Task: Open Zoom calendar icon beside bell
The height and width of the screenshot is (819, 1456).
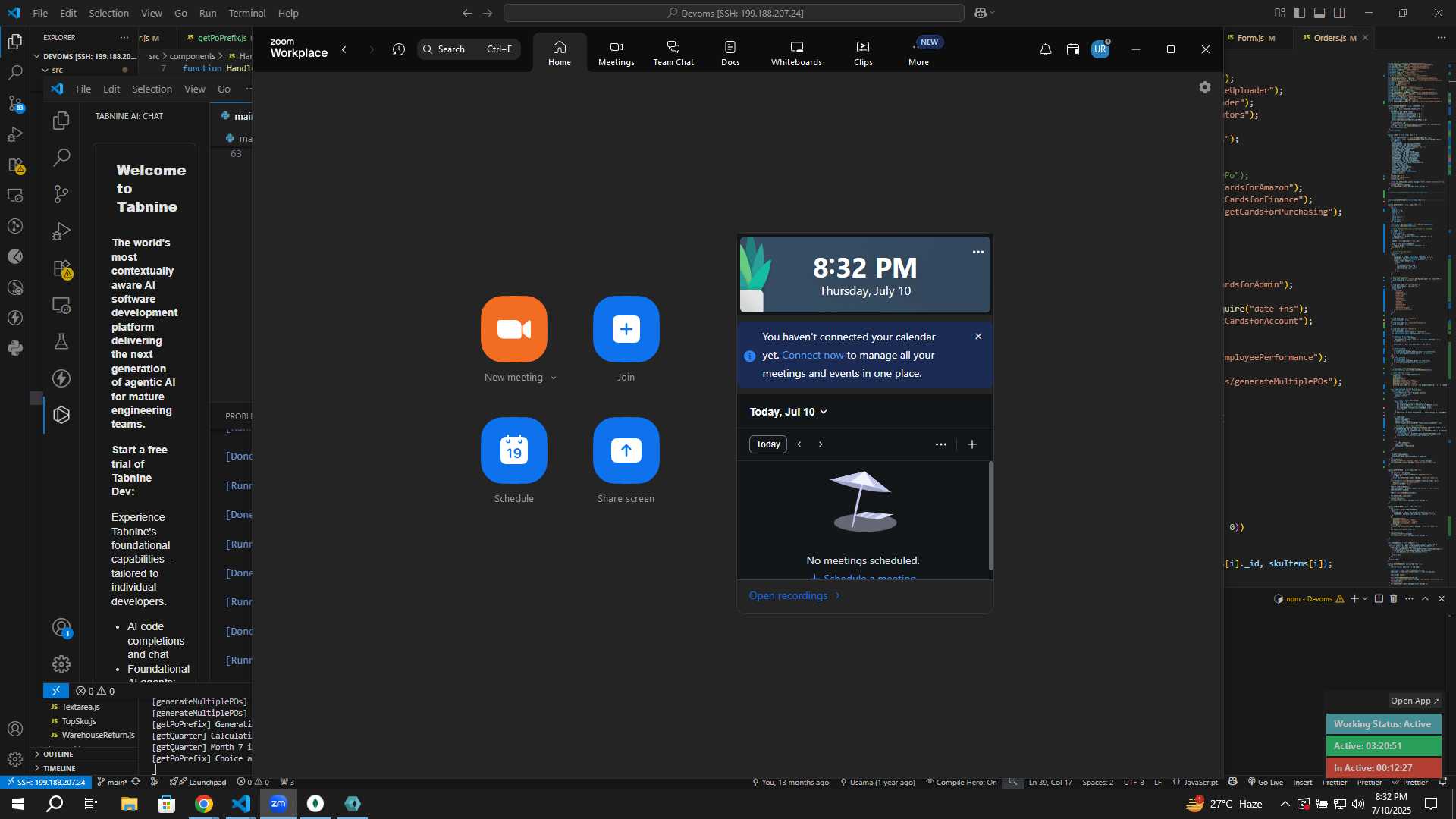Action: click(1073, 49)
